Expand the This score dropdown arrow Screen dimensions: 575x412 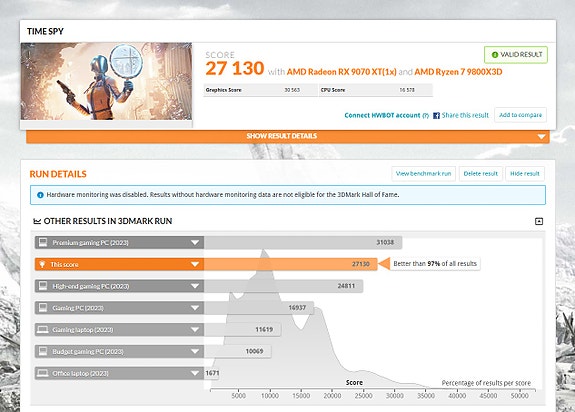coord(195,264)
